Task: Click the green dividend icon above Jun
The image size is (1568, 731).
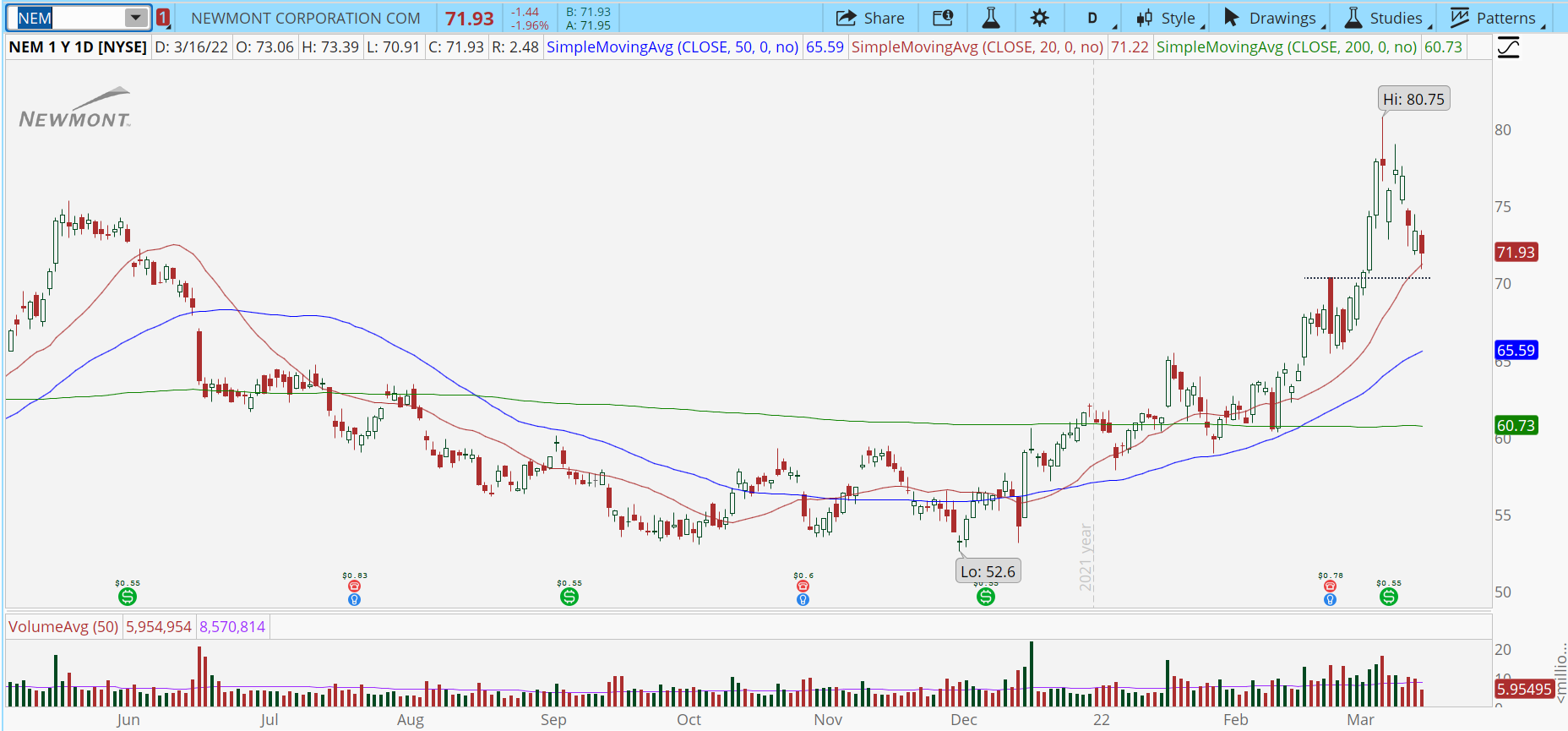Action: pyautogui.click(x=128, y=597)
